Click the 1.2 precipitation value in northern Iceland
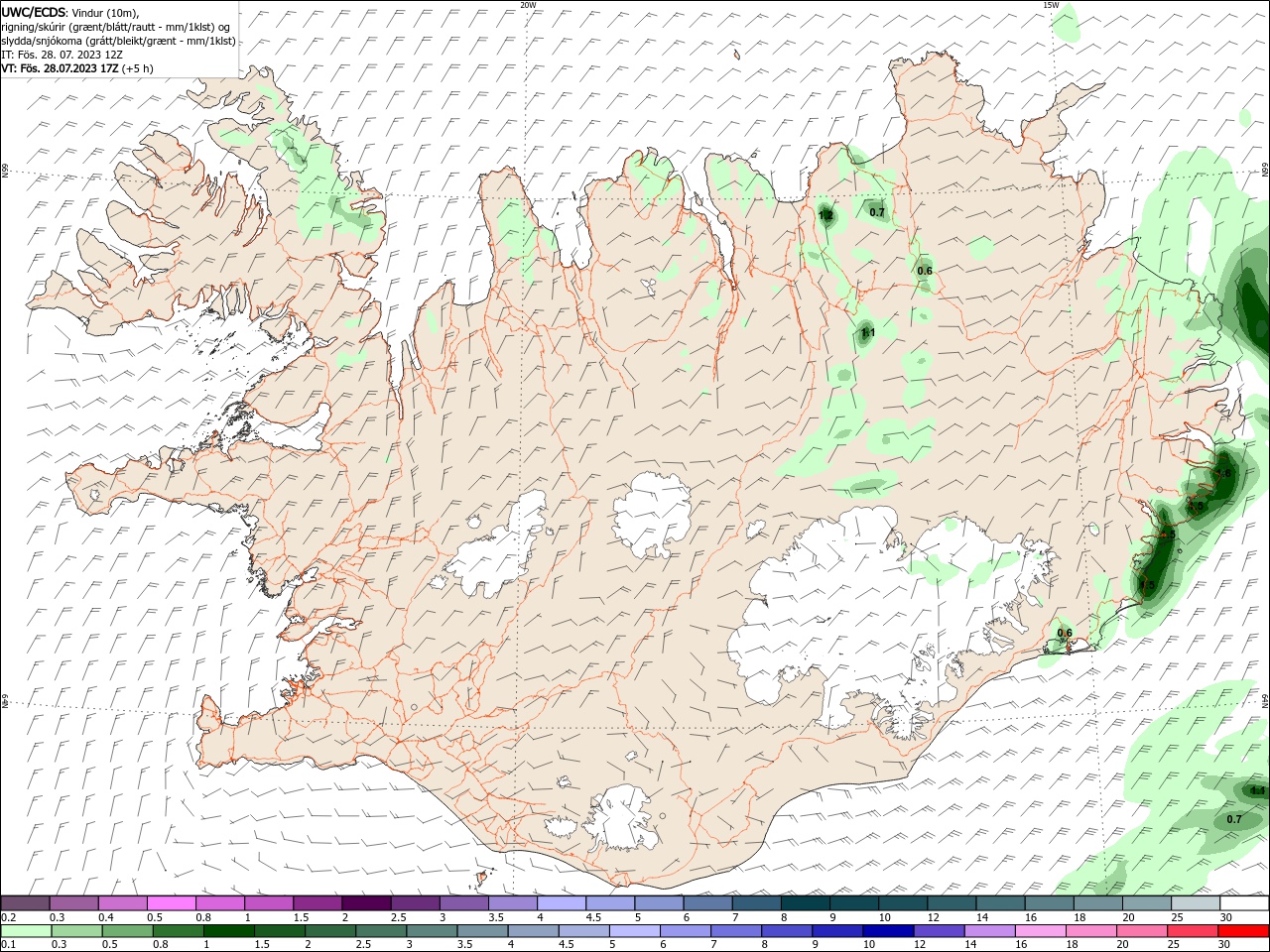The image size is (1270, 952). (825, 215)
